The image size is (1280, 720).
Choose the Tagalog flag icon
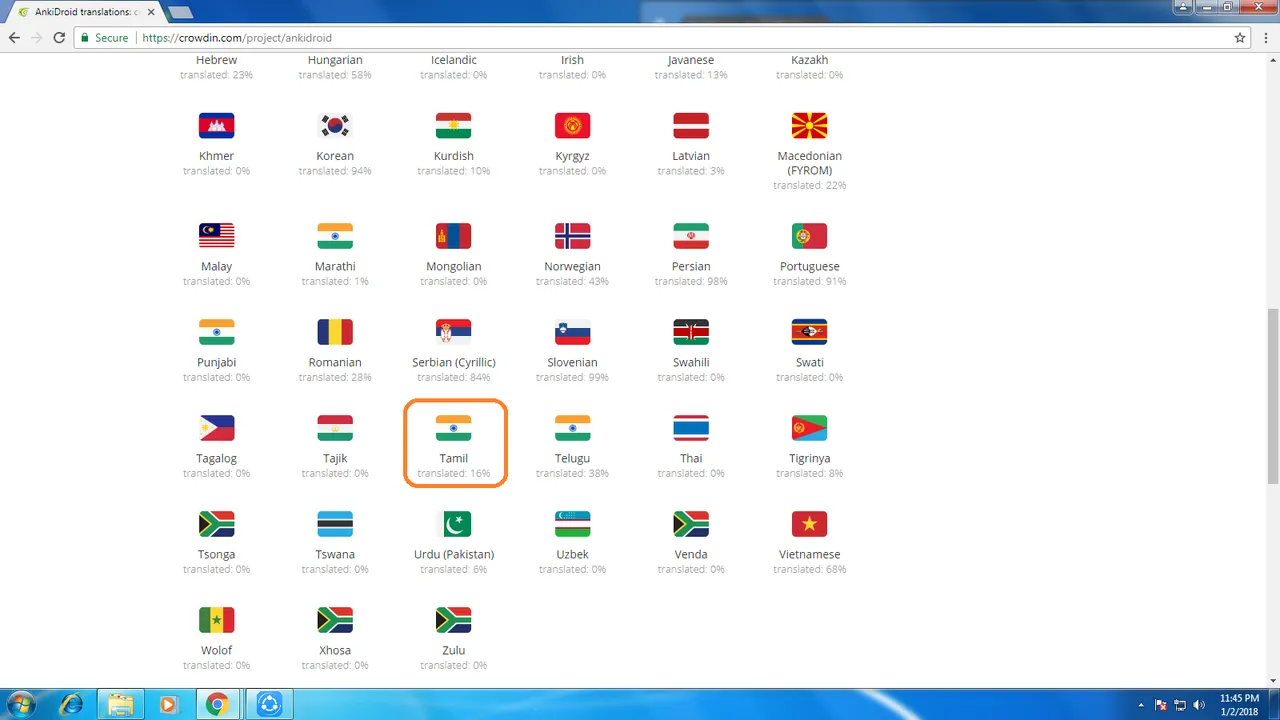coord(216,428)
